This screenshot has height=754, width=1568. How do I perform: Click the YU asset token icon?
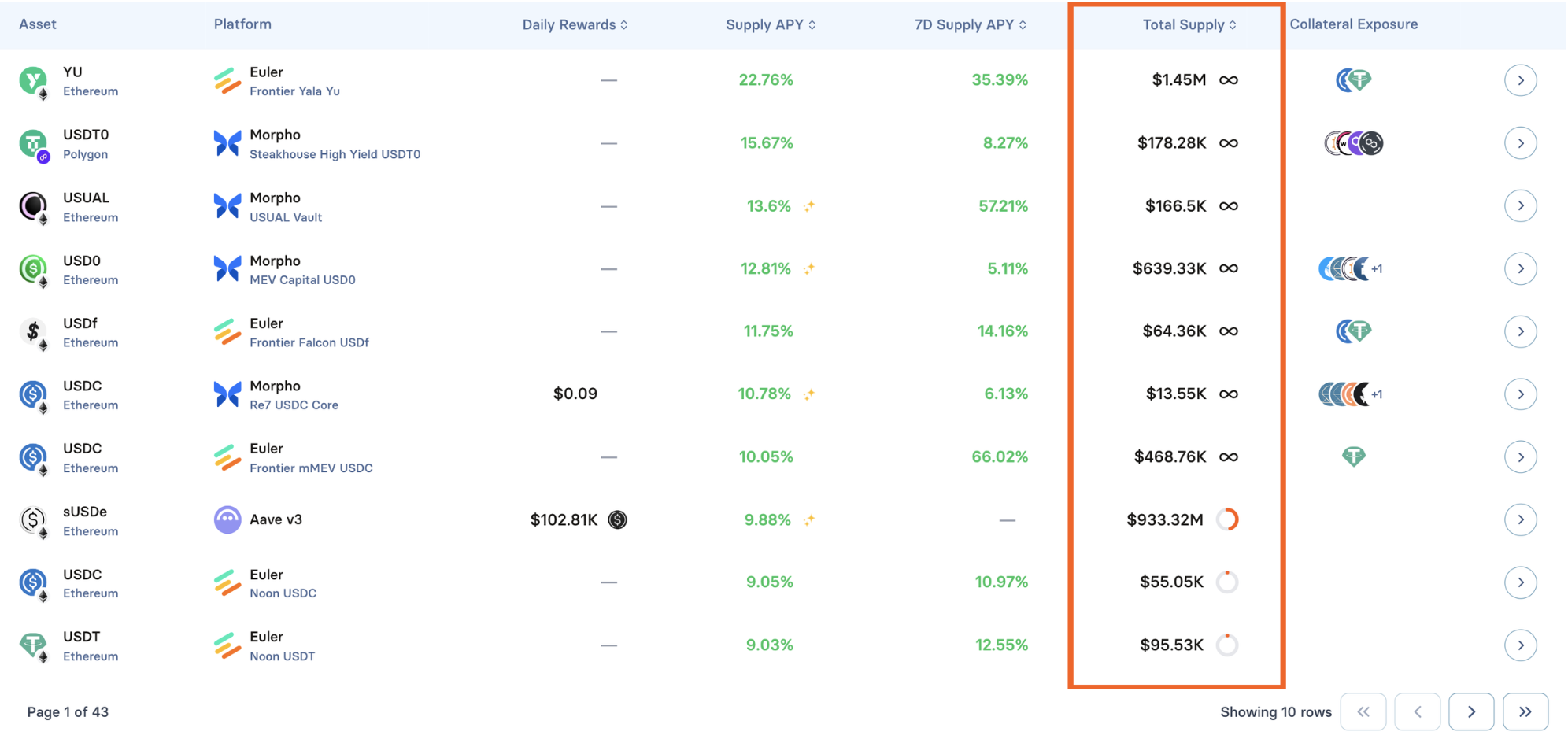tap(33, 80)
